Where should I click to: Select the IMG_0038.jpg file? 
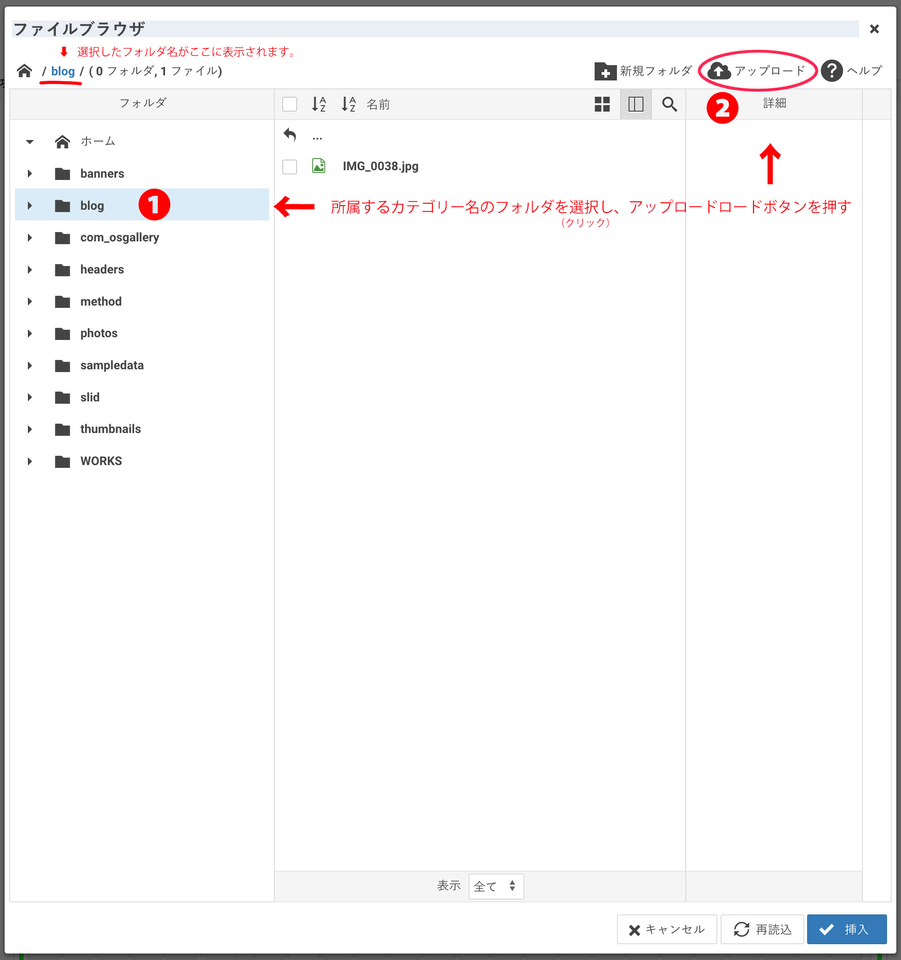[x=380, y=167]
